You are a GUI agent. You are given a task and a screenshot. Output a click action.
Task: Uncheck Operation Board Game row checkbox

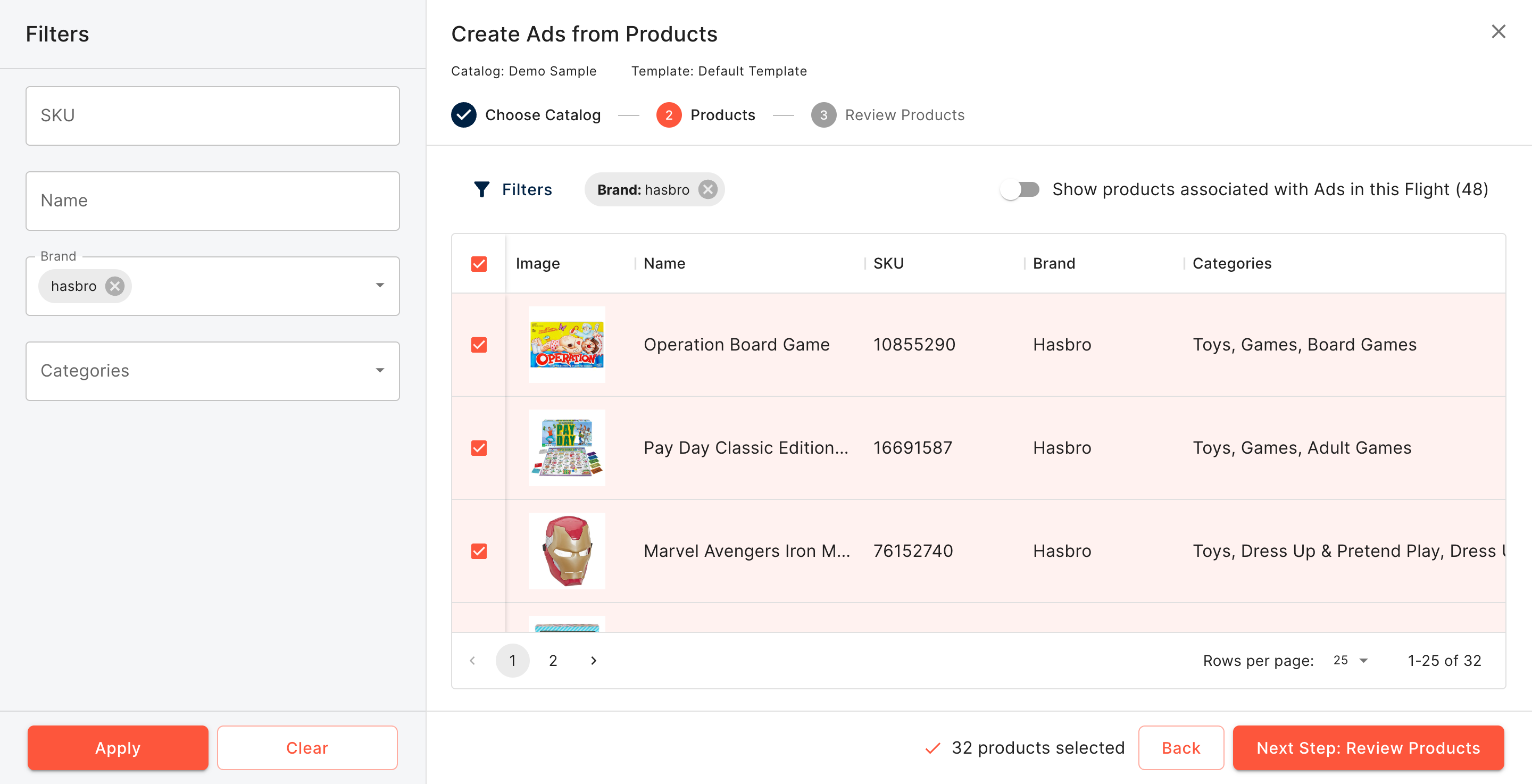(479, 345)
